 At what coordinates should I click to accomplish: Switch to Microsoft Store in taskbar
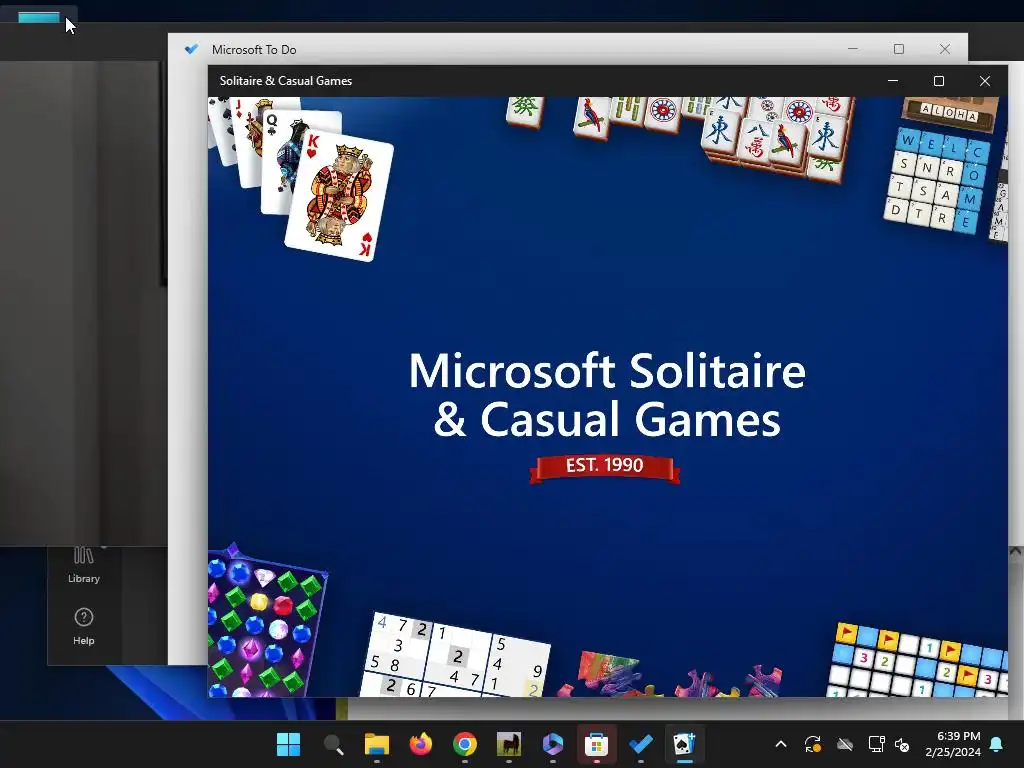(596, 744)
